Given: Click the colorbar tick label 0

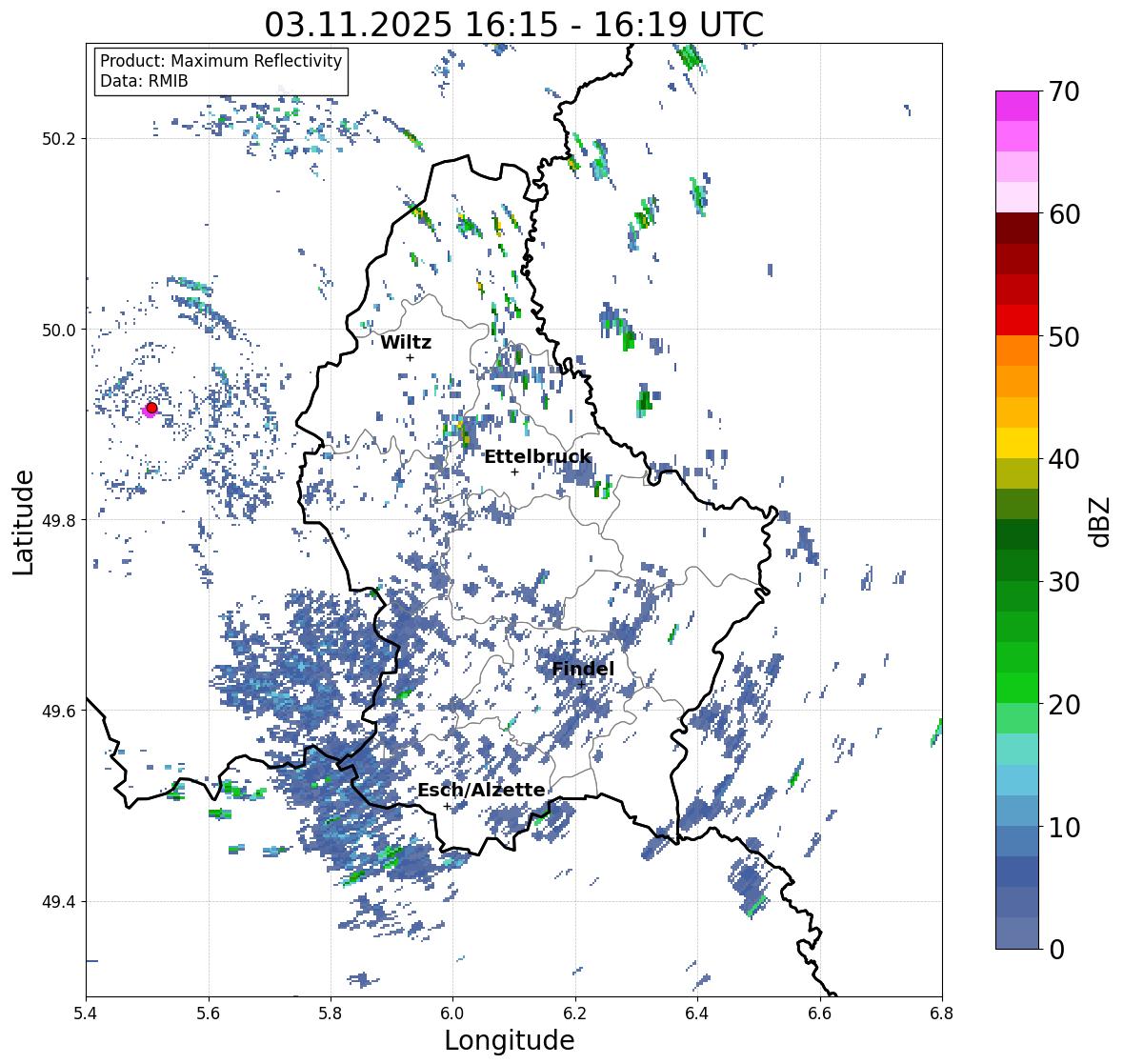Looking at the screenshot, I should click(x=1057, y=950).
